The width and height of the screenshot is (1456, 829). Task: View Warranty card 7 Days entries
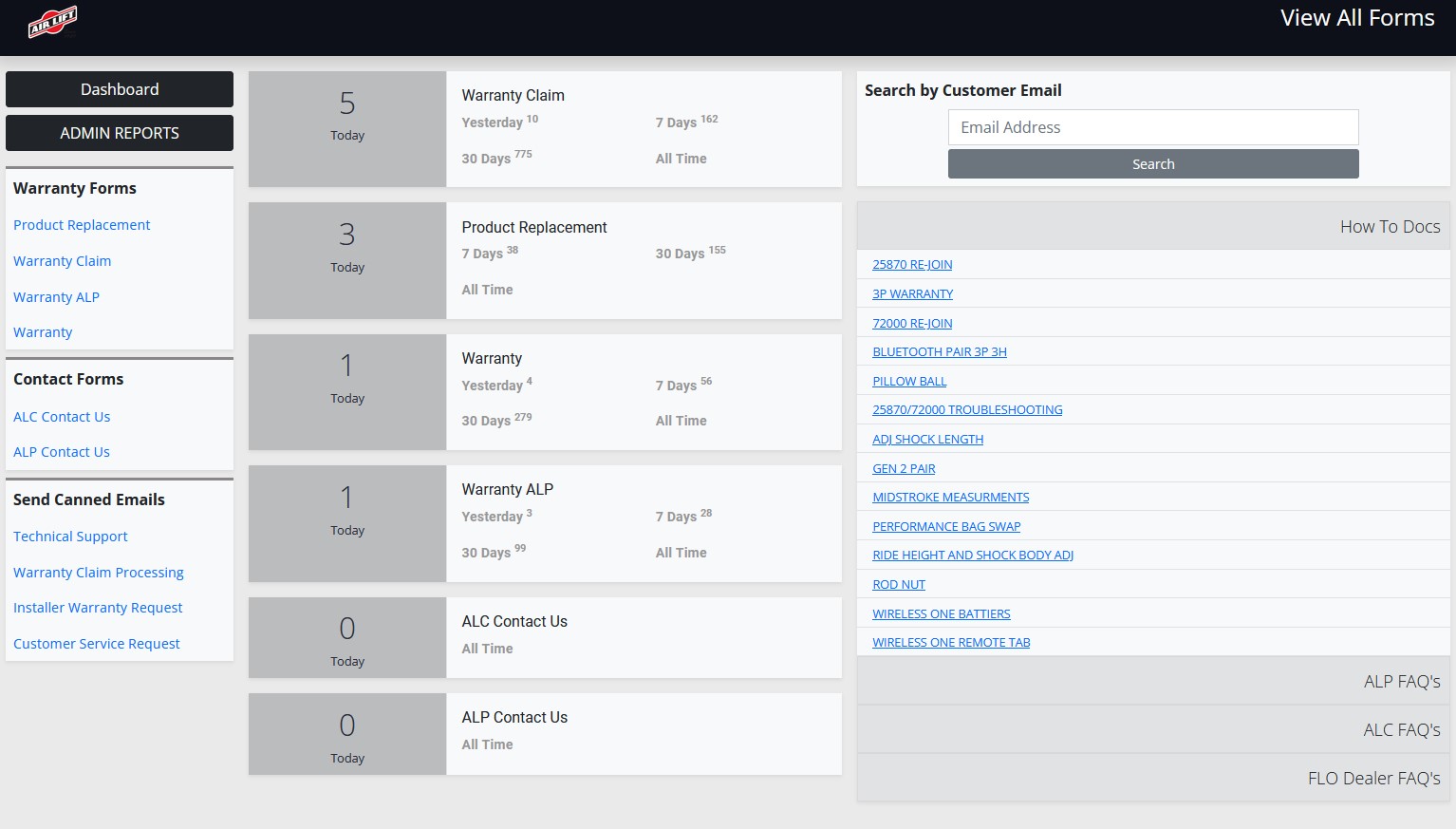(683, 385)
